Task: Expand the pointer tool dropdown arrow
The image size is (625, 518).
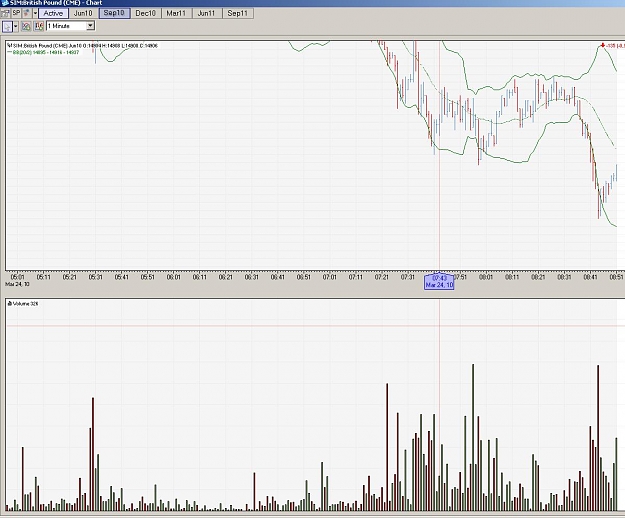Action: tap(16, 27)
